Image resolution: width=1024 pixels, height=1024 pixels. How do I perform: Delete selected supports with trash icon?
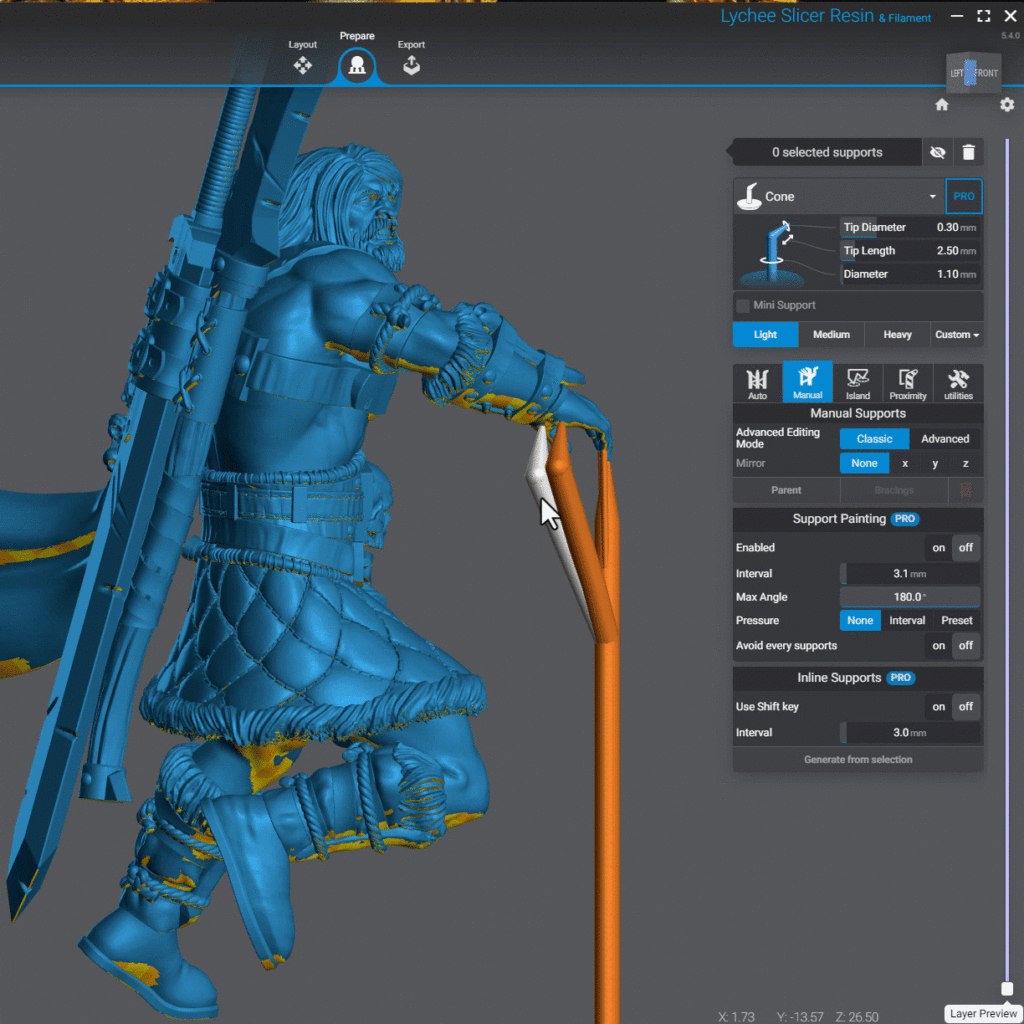click(x=968, y=152)
